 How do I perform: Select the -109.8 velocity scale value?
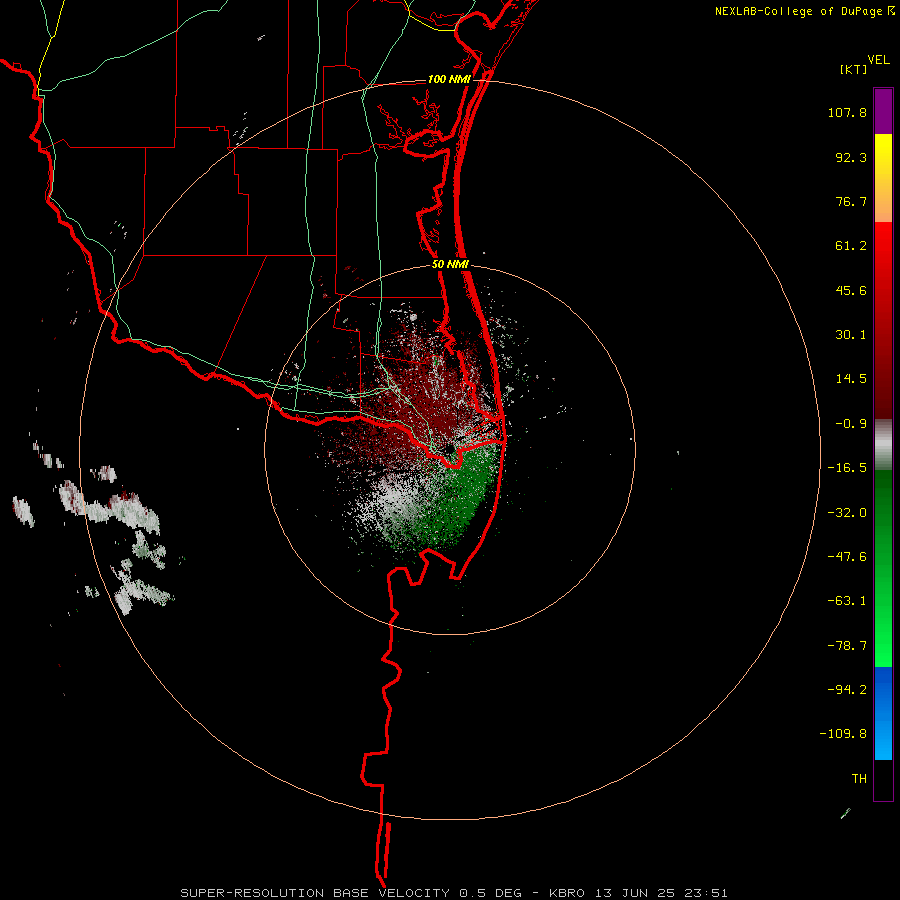[x=843, y=734]
